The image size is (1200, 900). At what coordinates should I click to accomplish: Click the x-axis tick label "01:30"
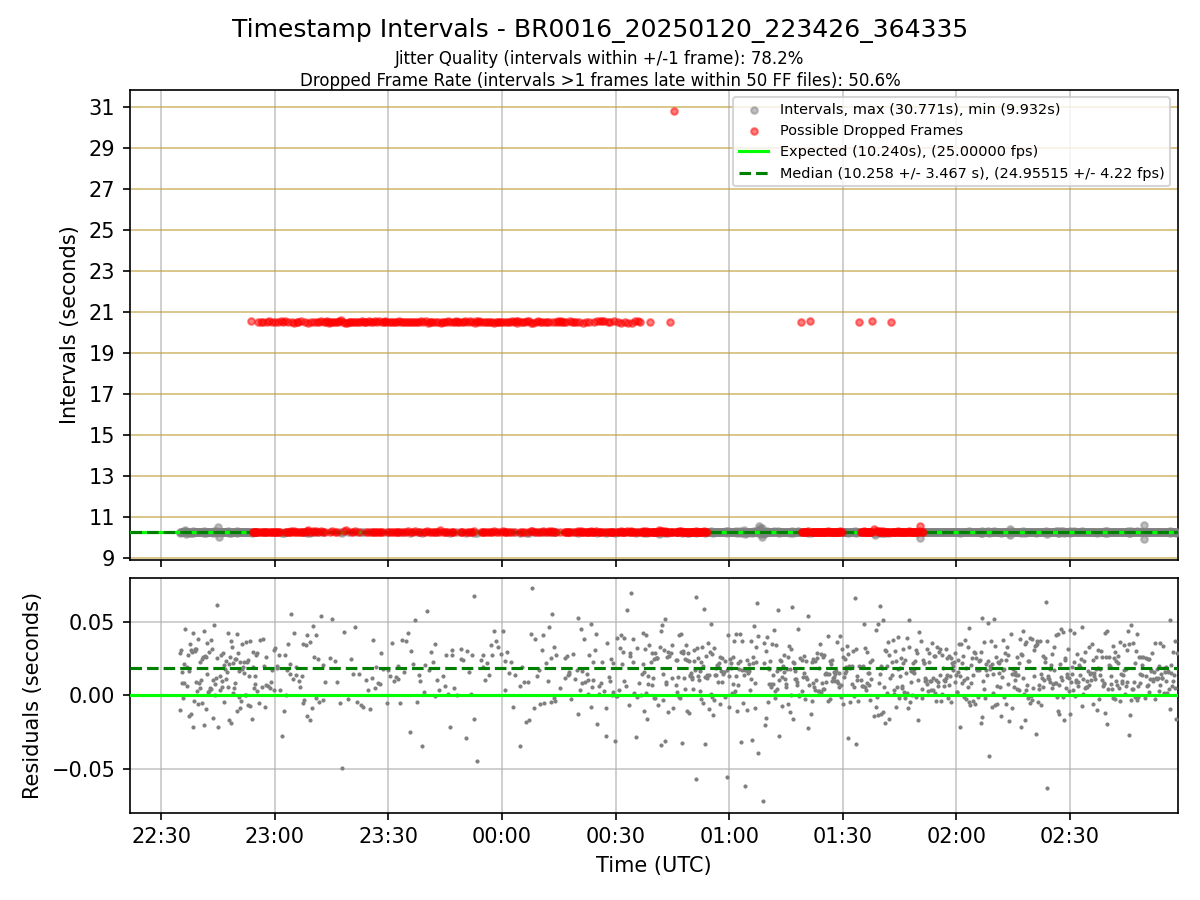(842, 835)
